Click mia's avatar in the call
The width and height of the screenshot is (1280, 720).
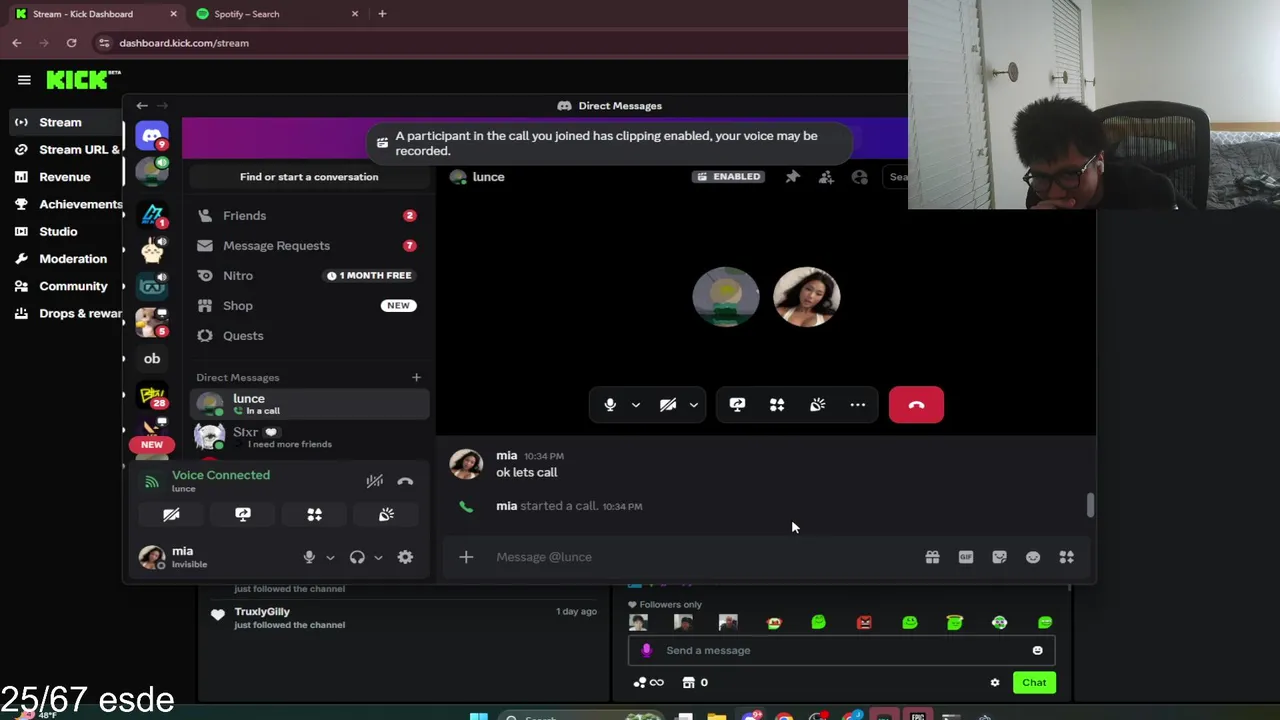pos(806,297)
